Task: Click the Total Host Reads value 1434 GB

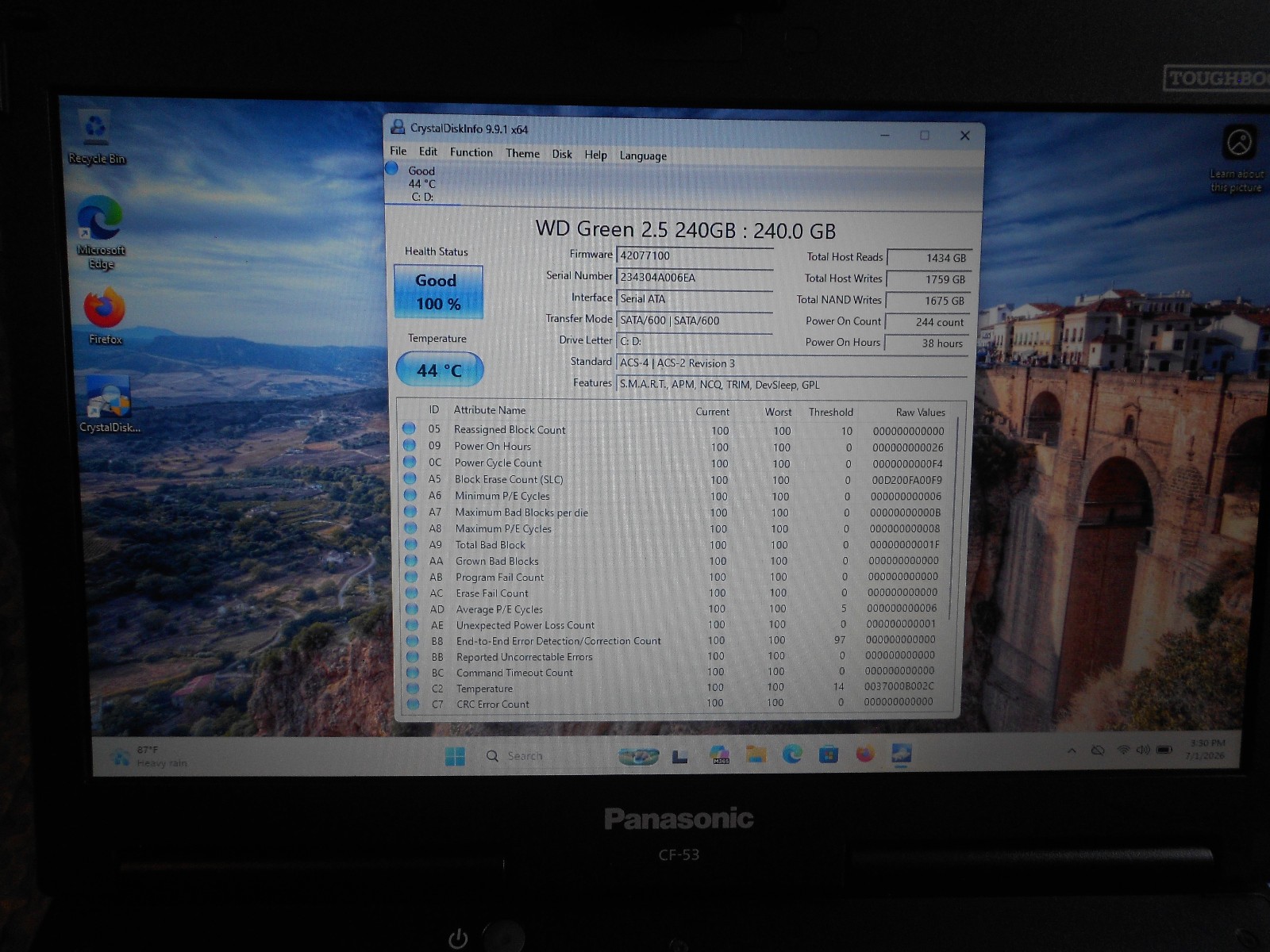Action: (x=929, y=258)
